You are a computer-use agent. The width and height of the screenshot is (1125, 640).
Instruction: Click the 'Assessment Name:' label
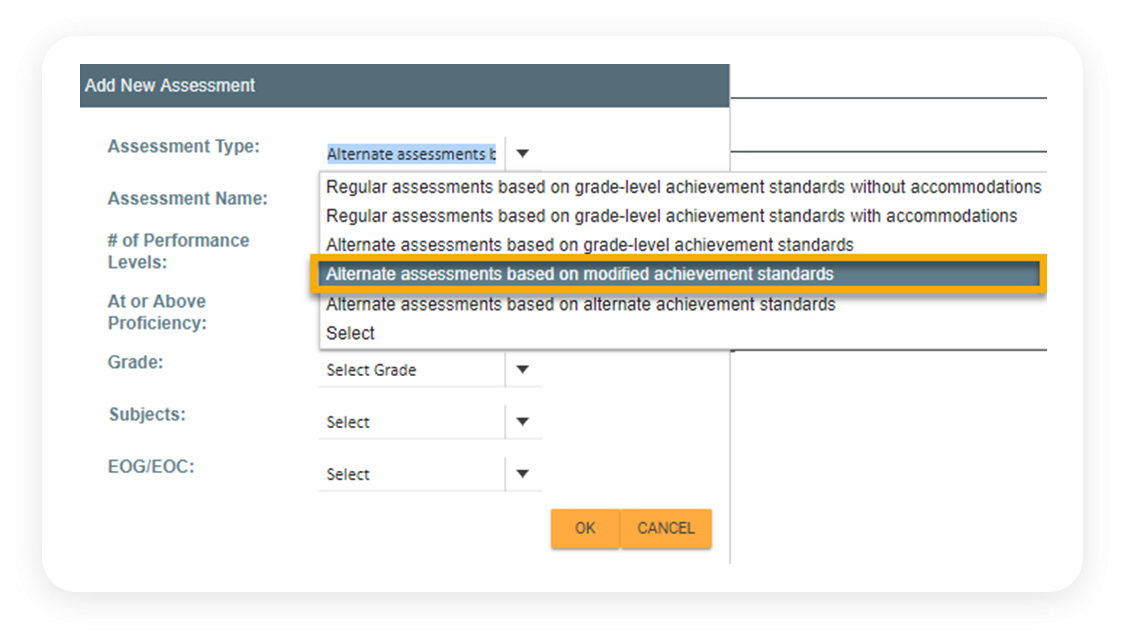[x=188, y=199]
